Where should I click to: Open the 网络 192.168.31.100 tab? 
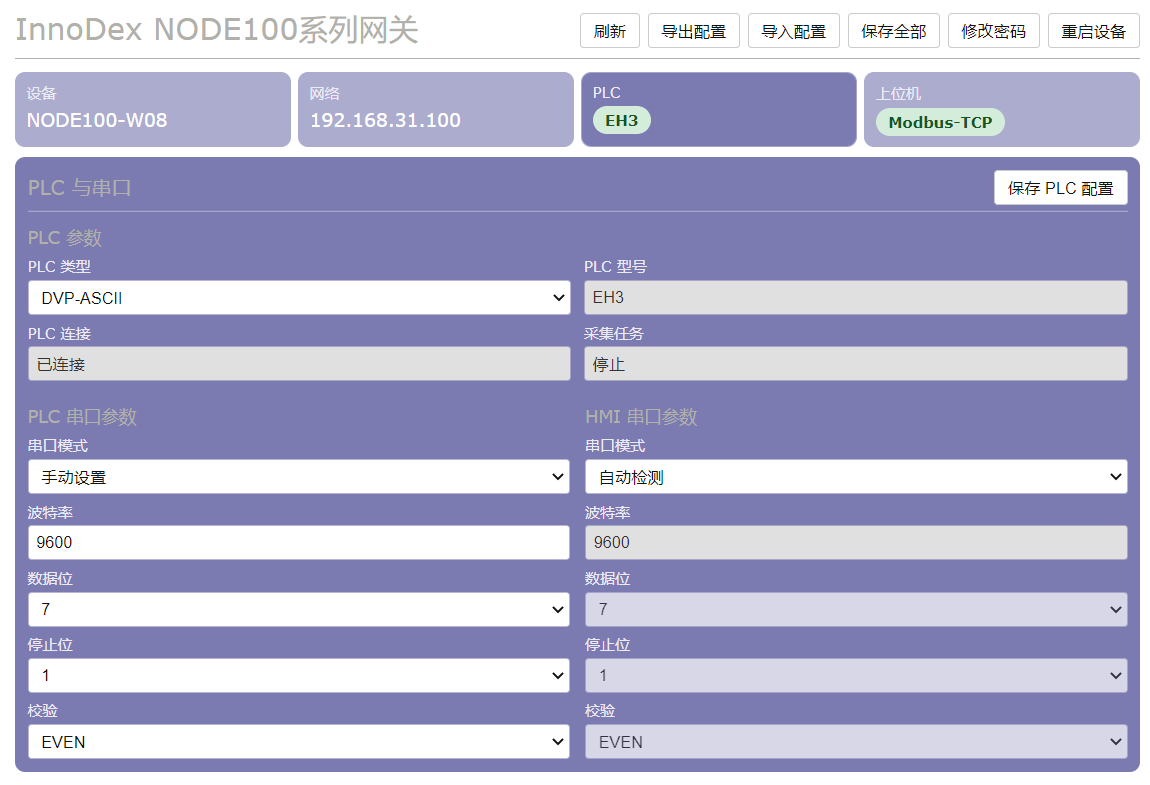pyautogui.click(x=436, y=109)
